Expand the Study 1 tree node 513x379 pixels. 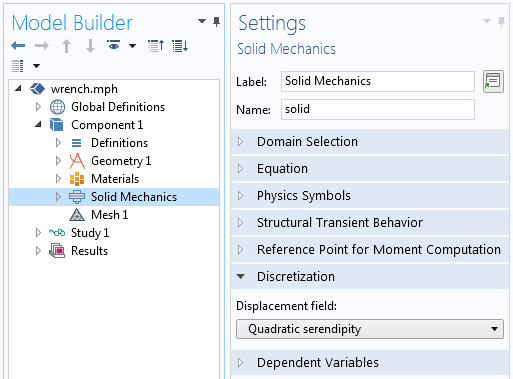[38, 233]
